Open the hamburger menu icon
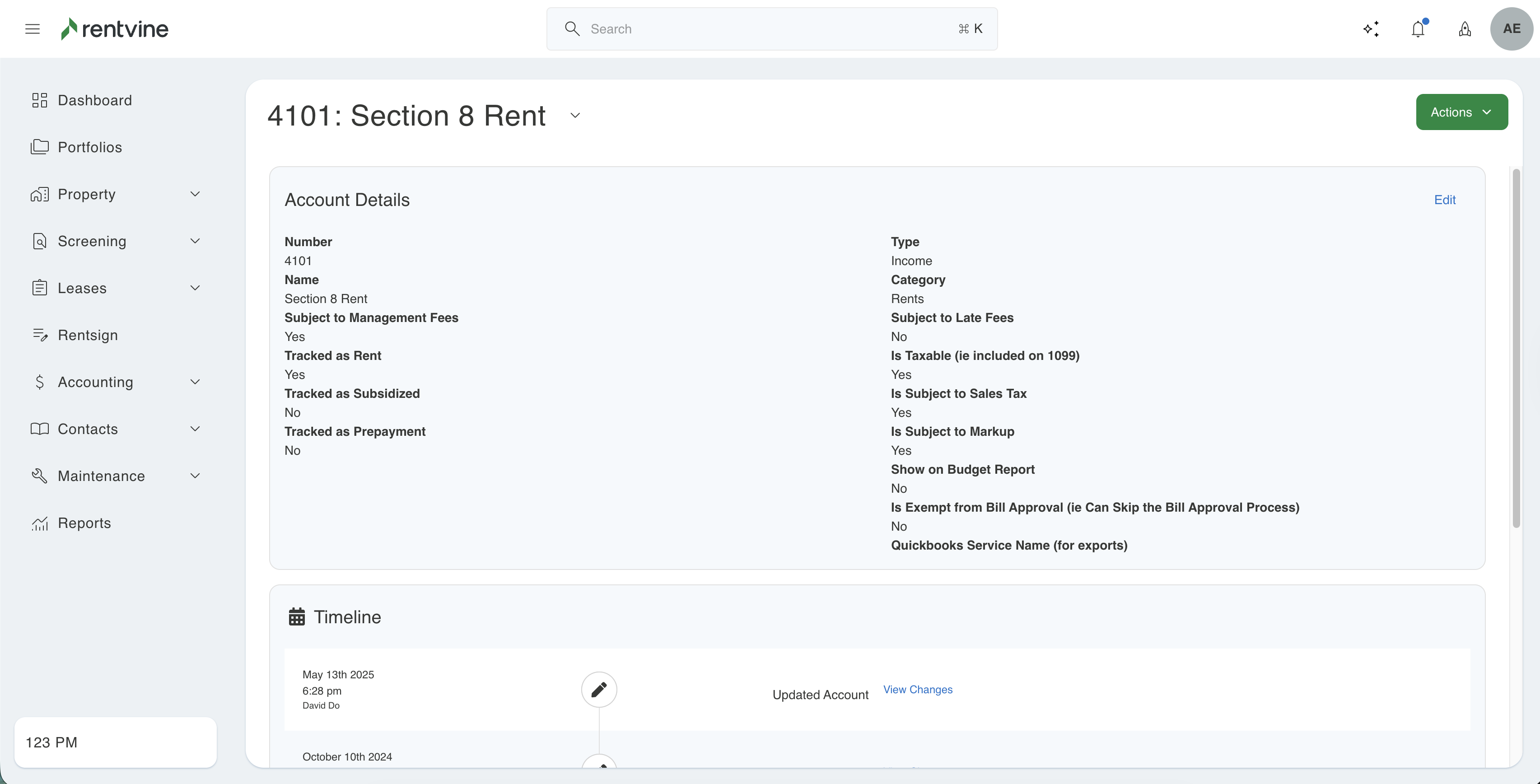This screenshot has height=784, width=1540. (32, 29)
